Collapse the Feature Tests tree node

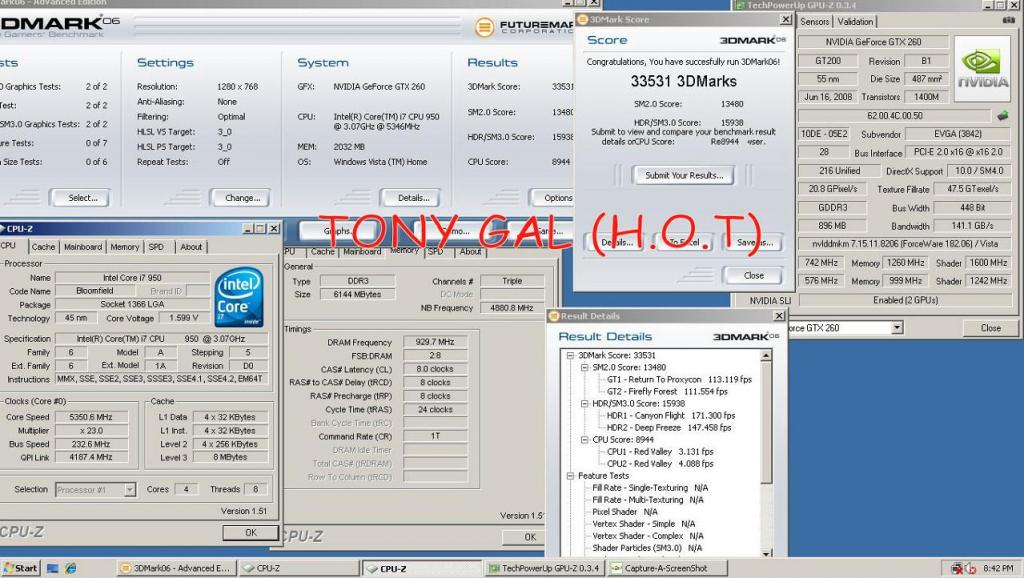[570, 475]
